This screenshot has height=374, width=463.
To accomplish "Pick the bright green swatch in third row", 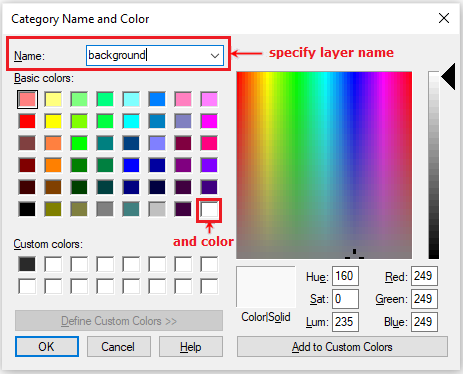I will tap(79, 143).
